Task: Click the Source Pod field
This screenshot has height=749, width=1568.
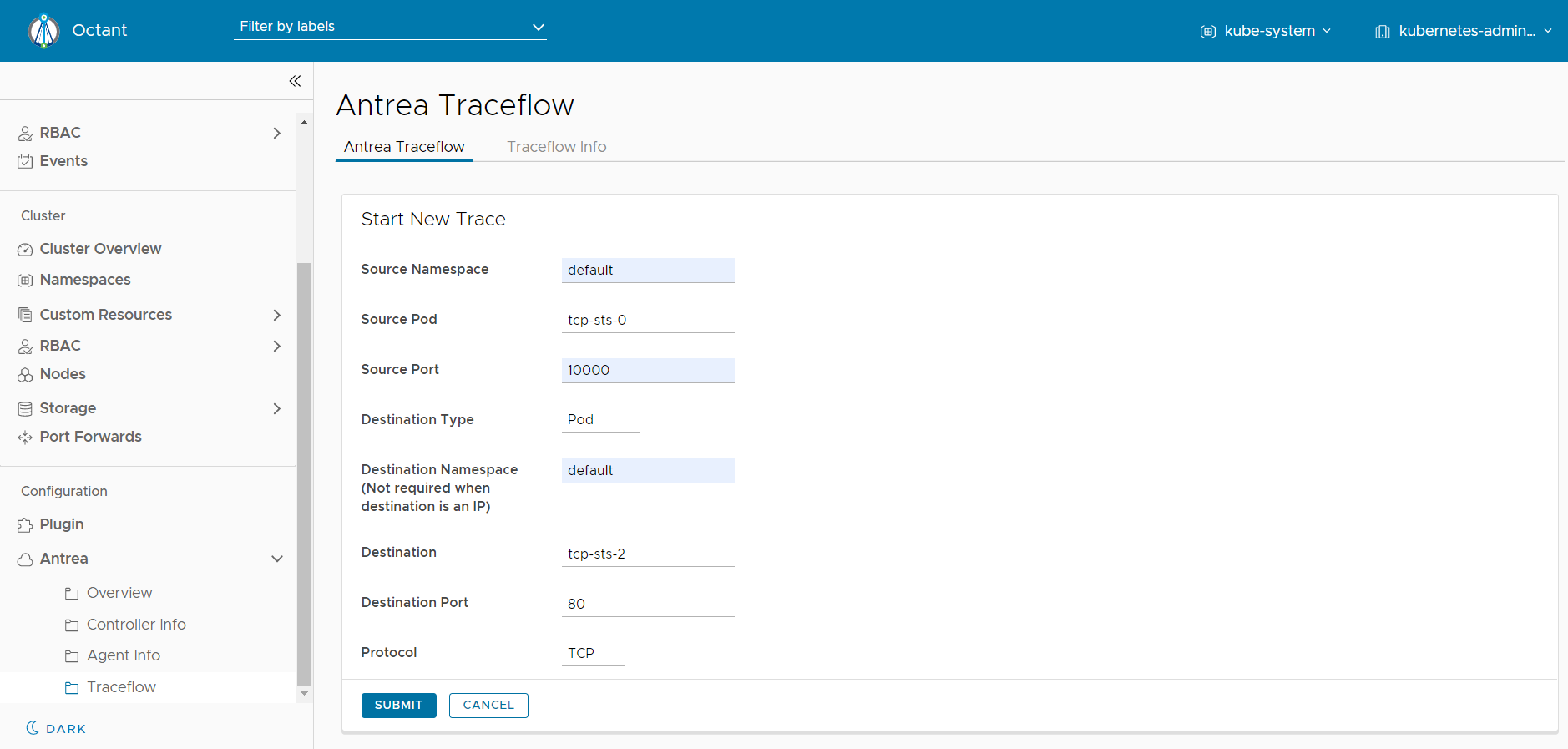Action: [x=648, y=321]
